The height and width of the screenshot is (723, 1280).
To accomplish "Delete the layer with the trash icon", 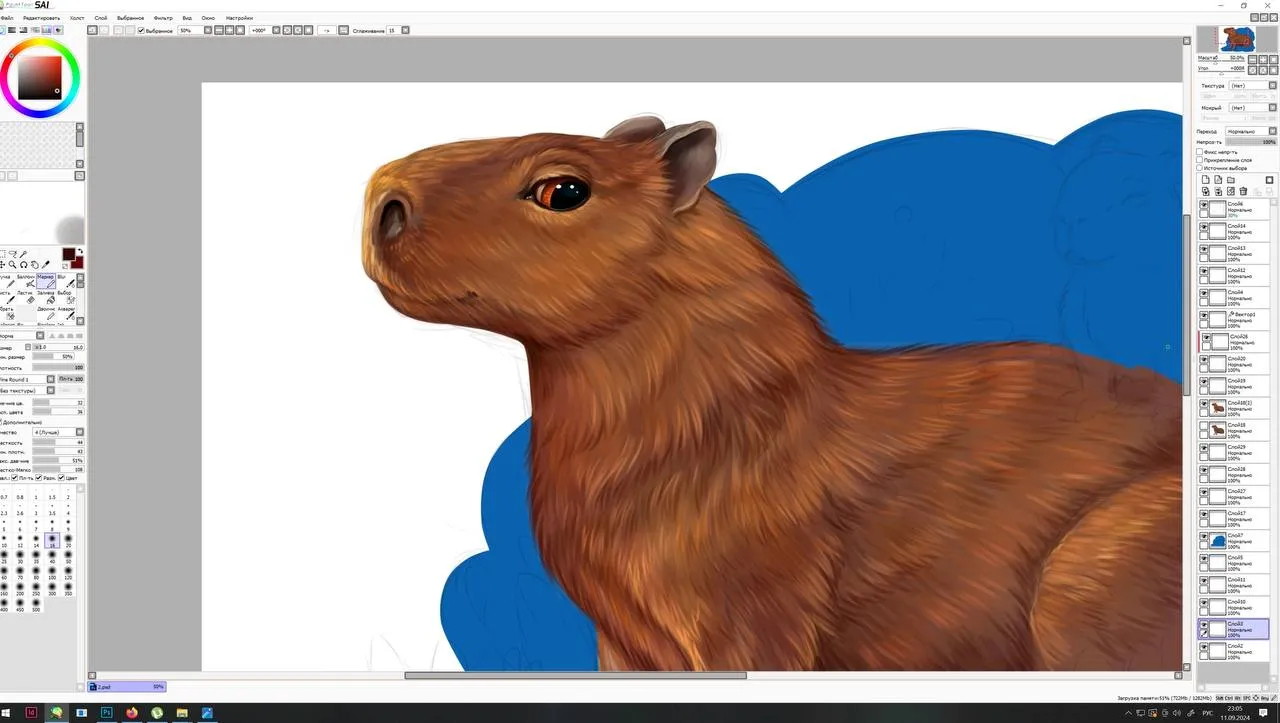I will click(1244, 191).
